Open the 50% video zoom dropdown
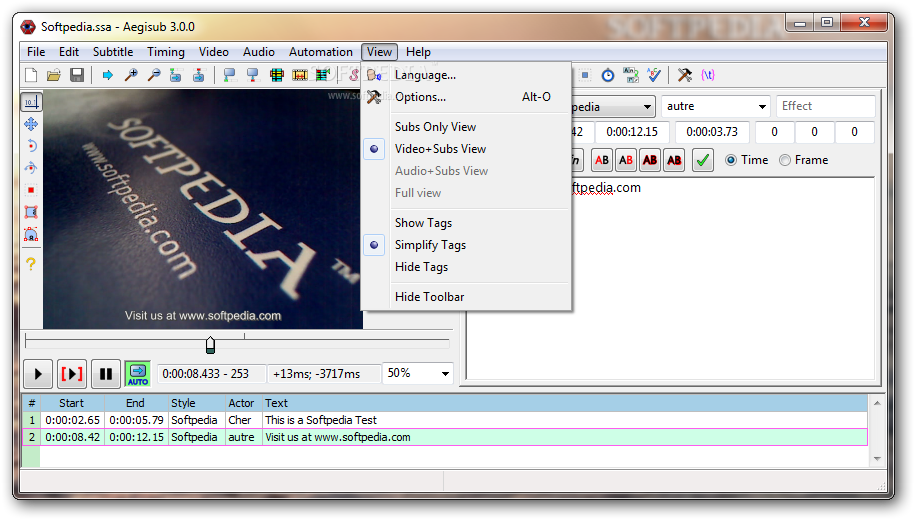 tap(418, 373)
